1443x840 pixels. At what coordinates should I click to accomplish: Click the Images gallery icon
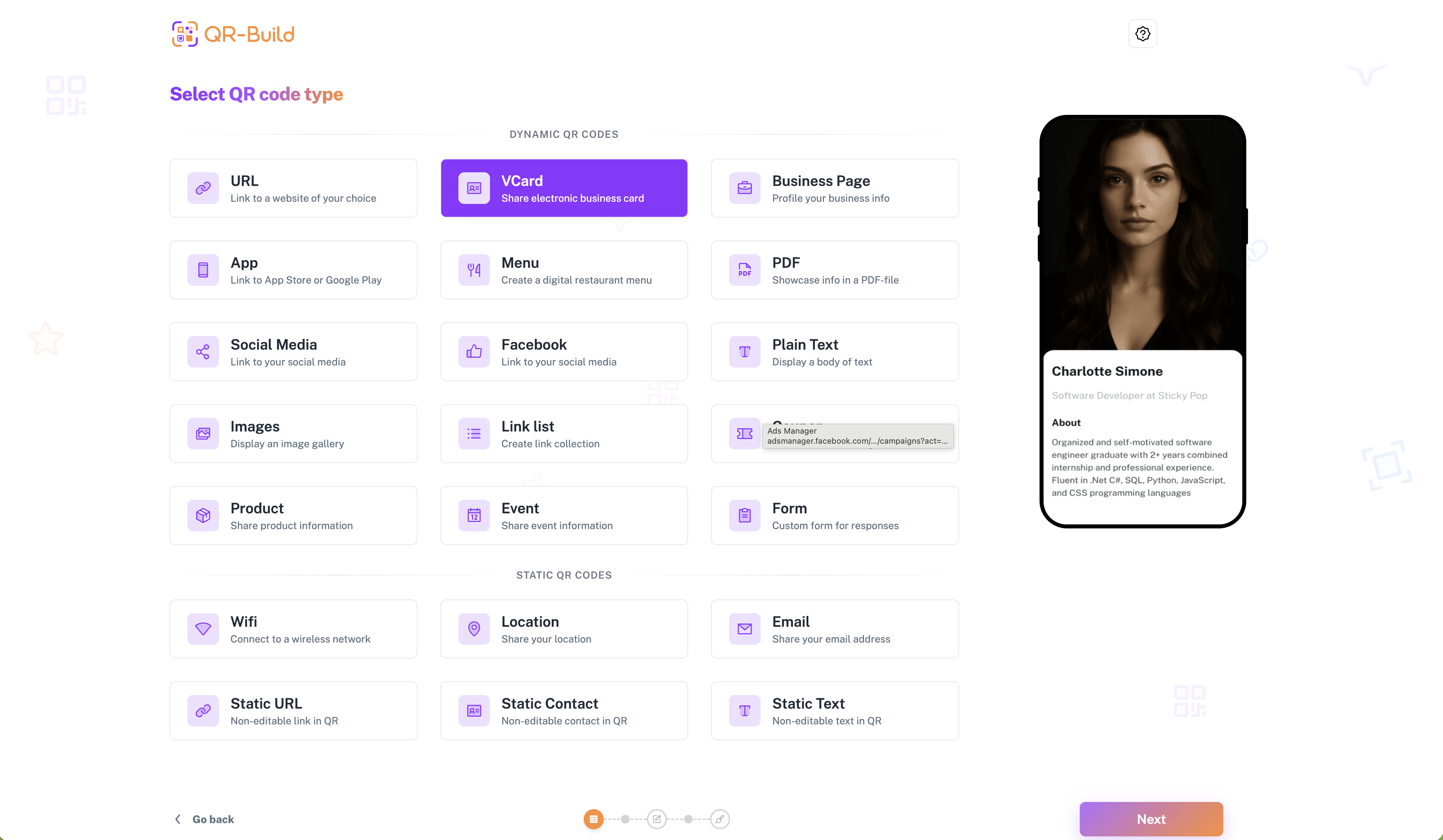203,433
